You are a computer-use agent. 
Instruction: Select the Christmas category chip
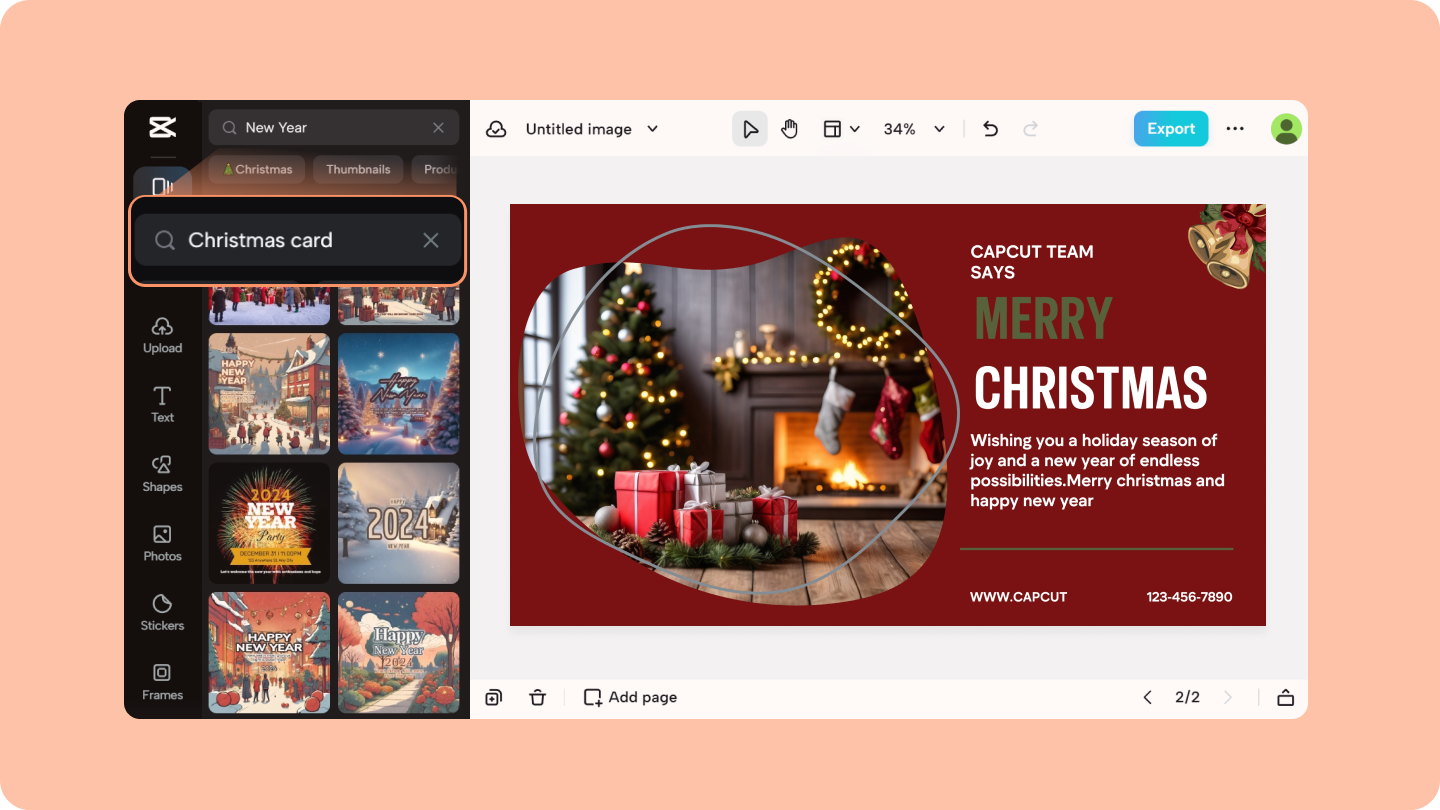[x=258, y=169]
